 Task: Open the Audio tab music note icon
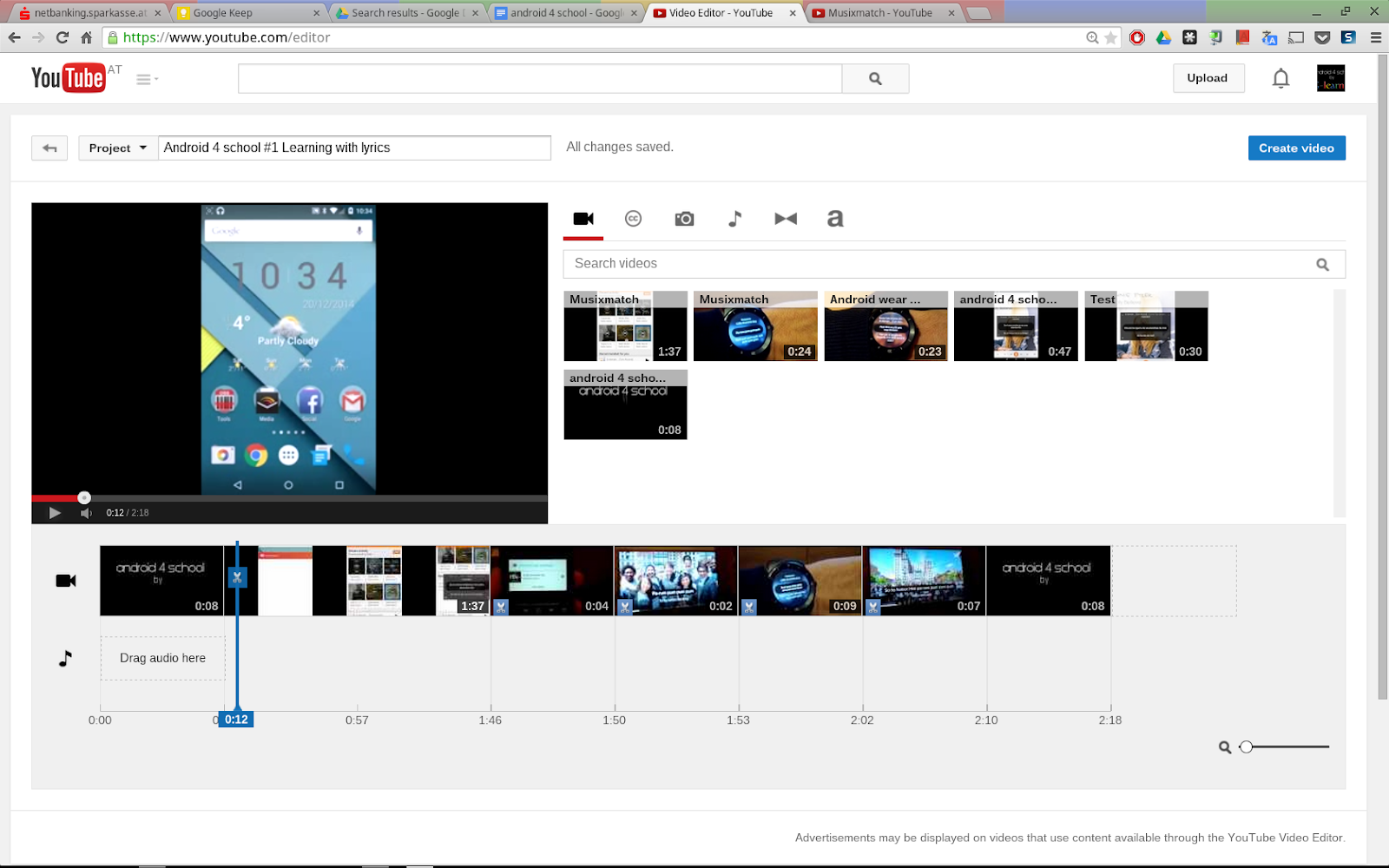coord(734,219)
